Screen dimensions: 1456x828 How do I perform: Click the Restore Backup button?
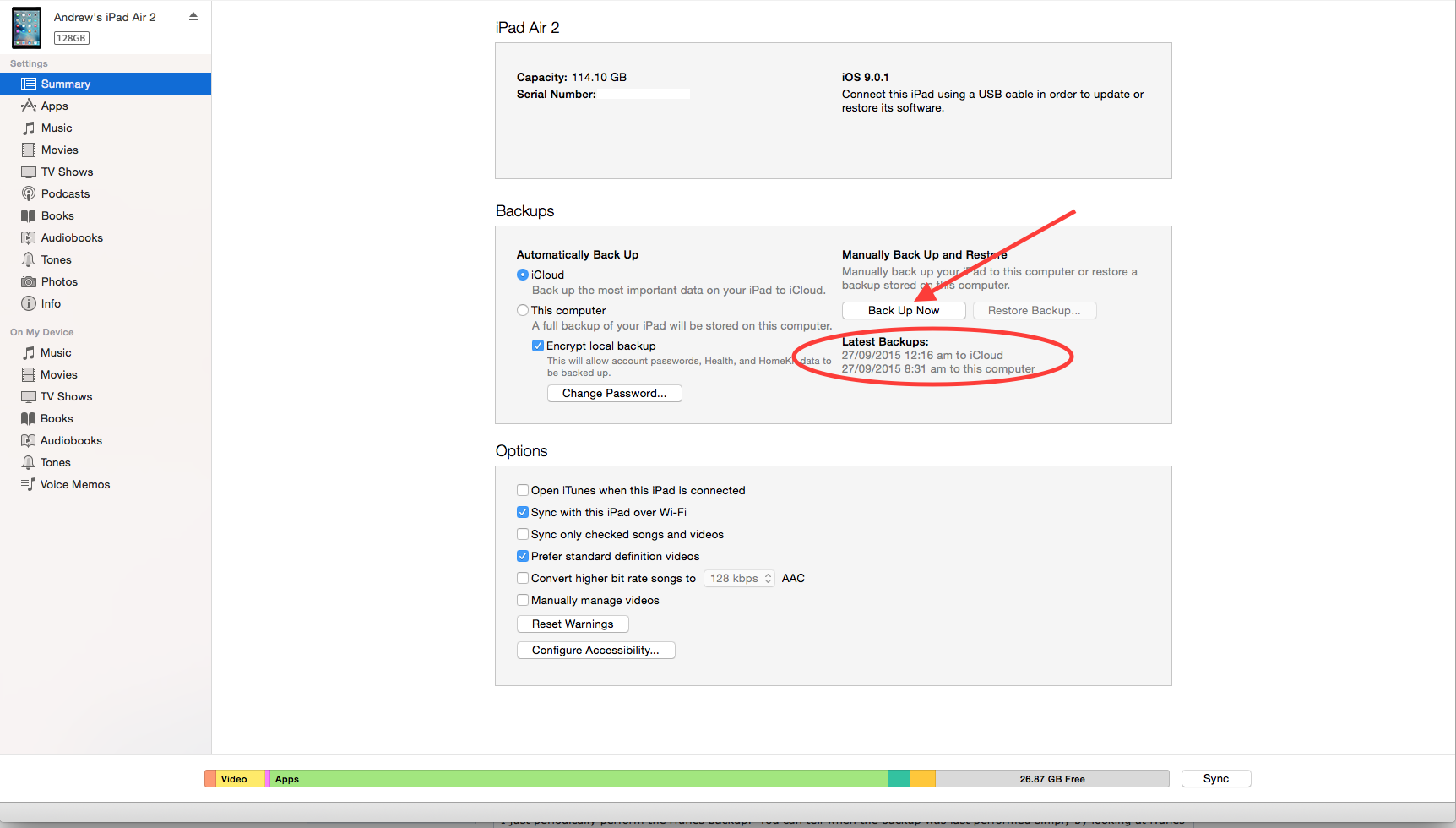click(x=1035, y=310)
